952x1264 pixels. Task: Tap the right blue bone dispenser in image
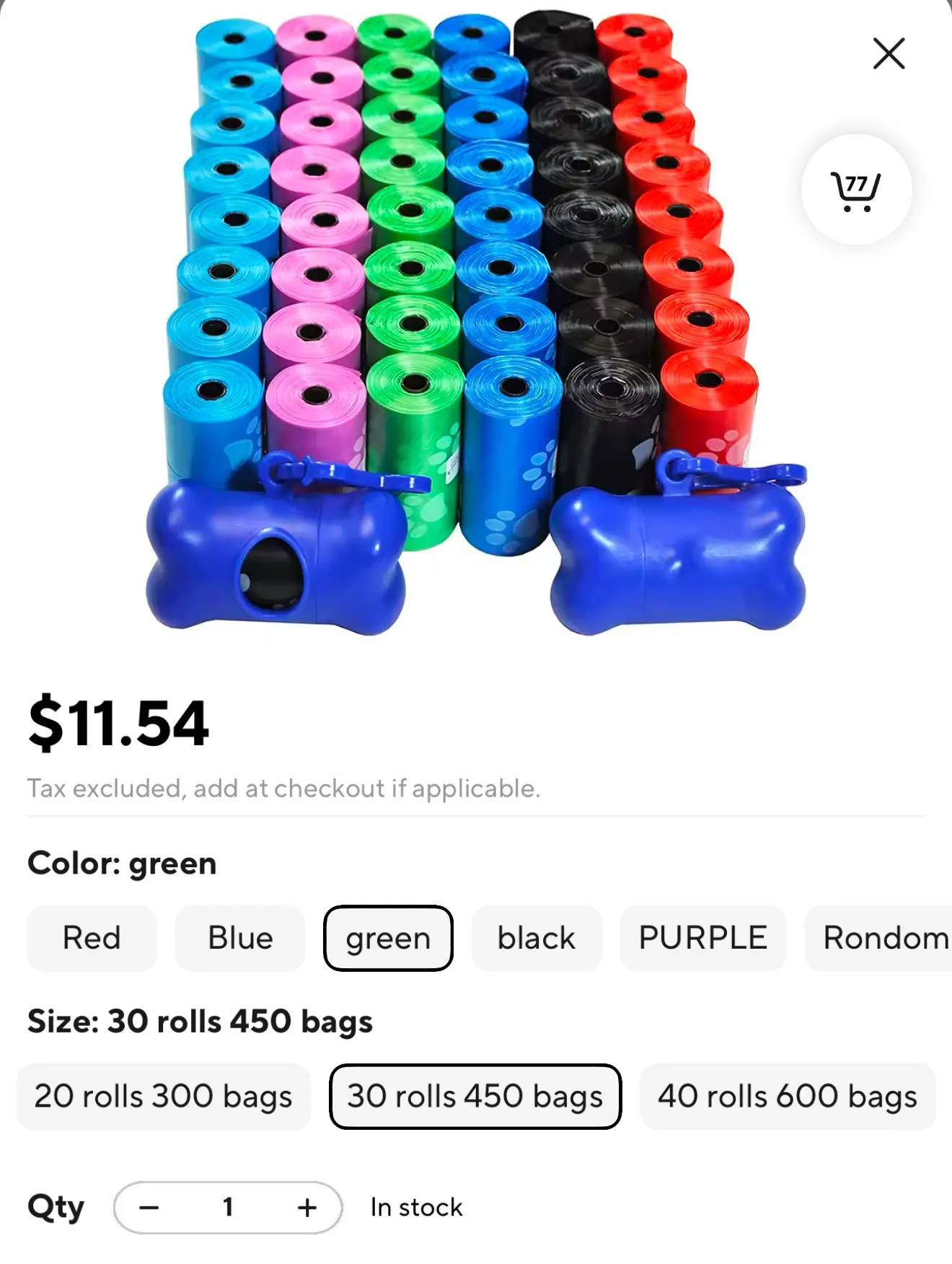[678, 545]
